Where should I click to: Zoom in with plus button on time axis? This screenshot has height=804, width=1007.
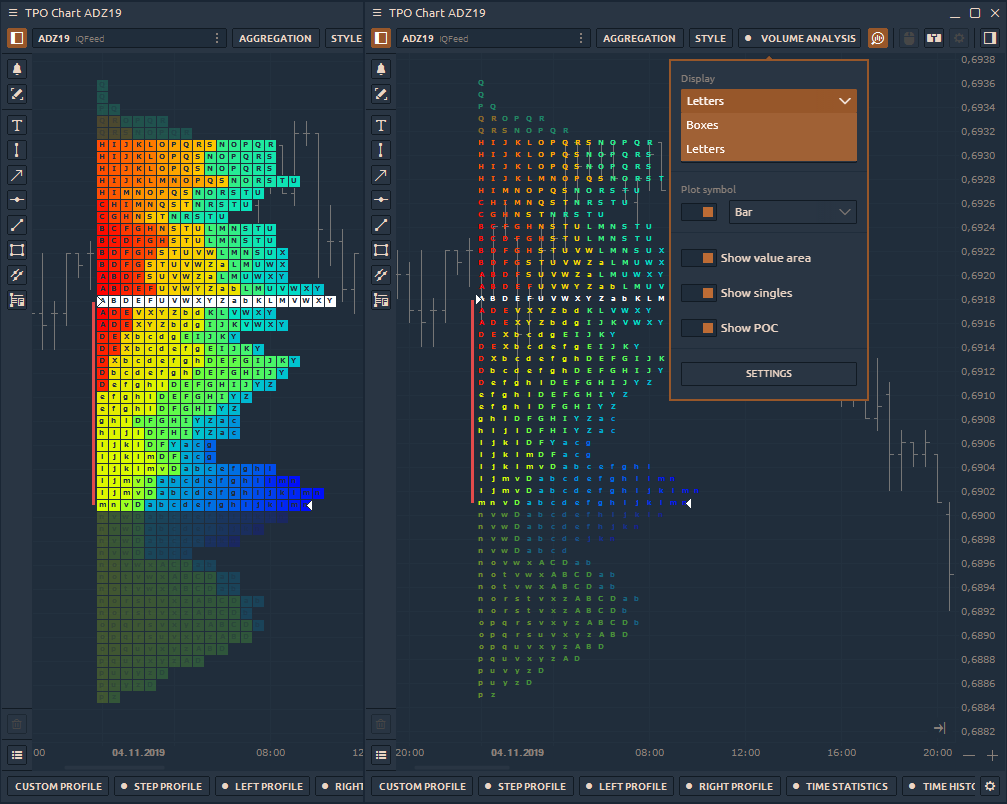click(x=992, y=755)
